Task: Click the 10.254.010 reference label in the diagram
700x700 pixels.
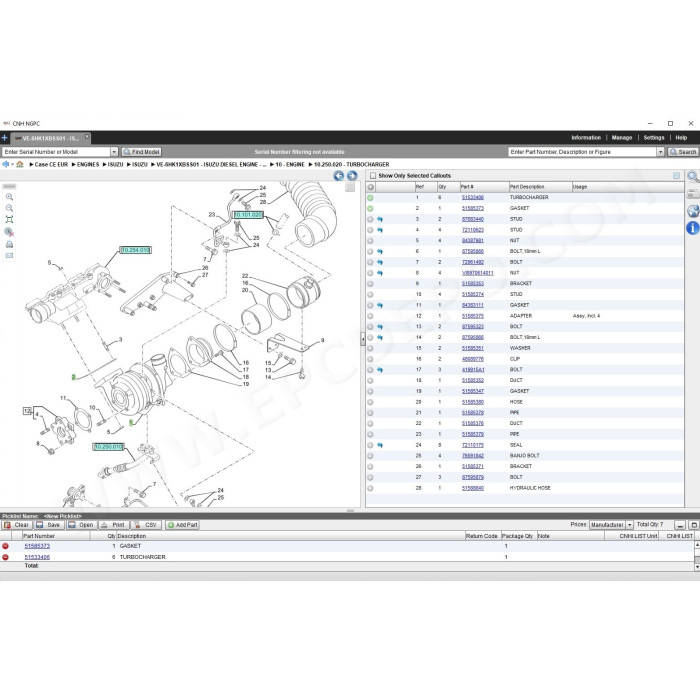Action: (136, 250)
